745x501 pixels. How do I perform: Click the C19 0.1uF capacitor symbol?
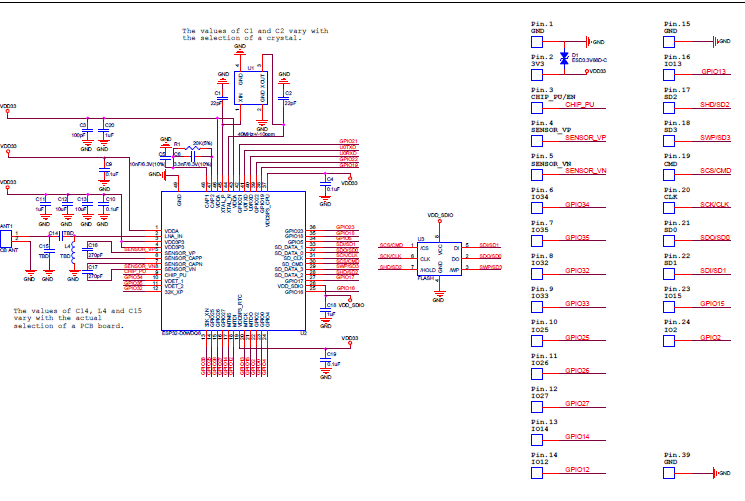tap(325, 360)
